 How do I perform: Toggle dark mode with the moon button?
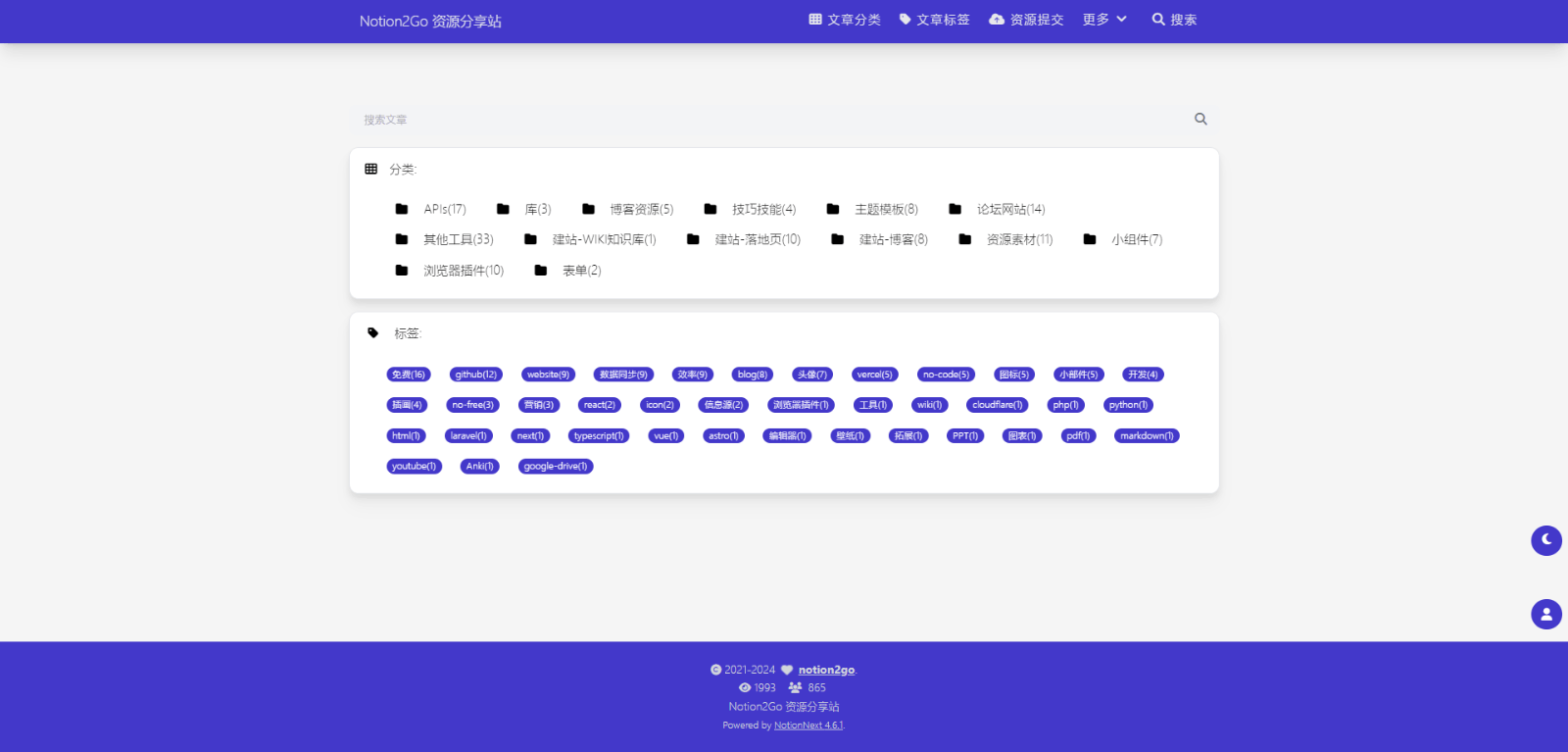pos(1546,540)
